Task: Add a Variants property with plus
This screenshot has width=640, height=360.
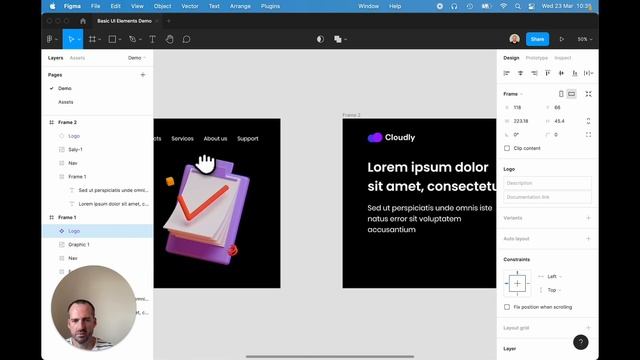Action: [x=588, y=218]
